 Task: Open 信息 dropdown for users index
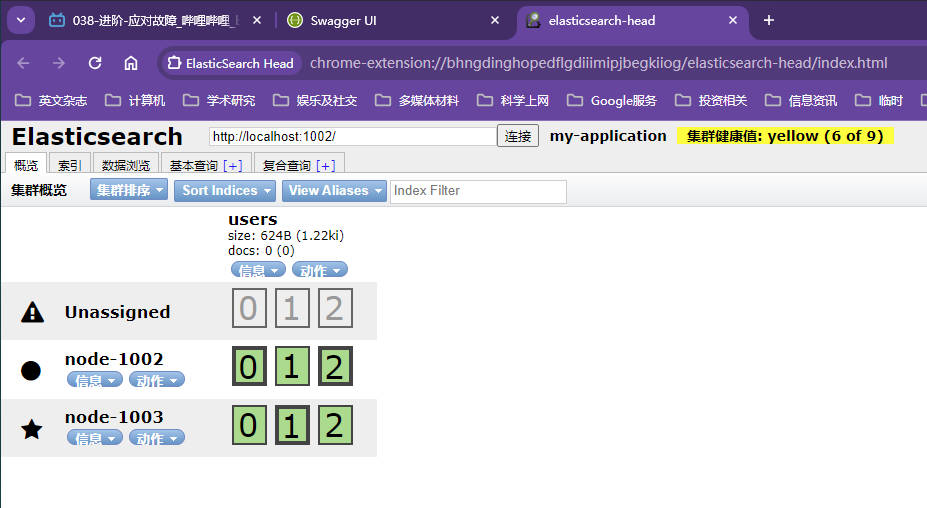[258, 270]
